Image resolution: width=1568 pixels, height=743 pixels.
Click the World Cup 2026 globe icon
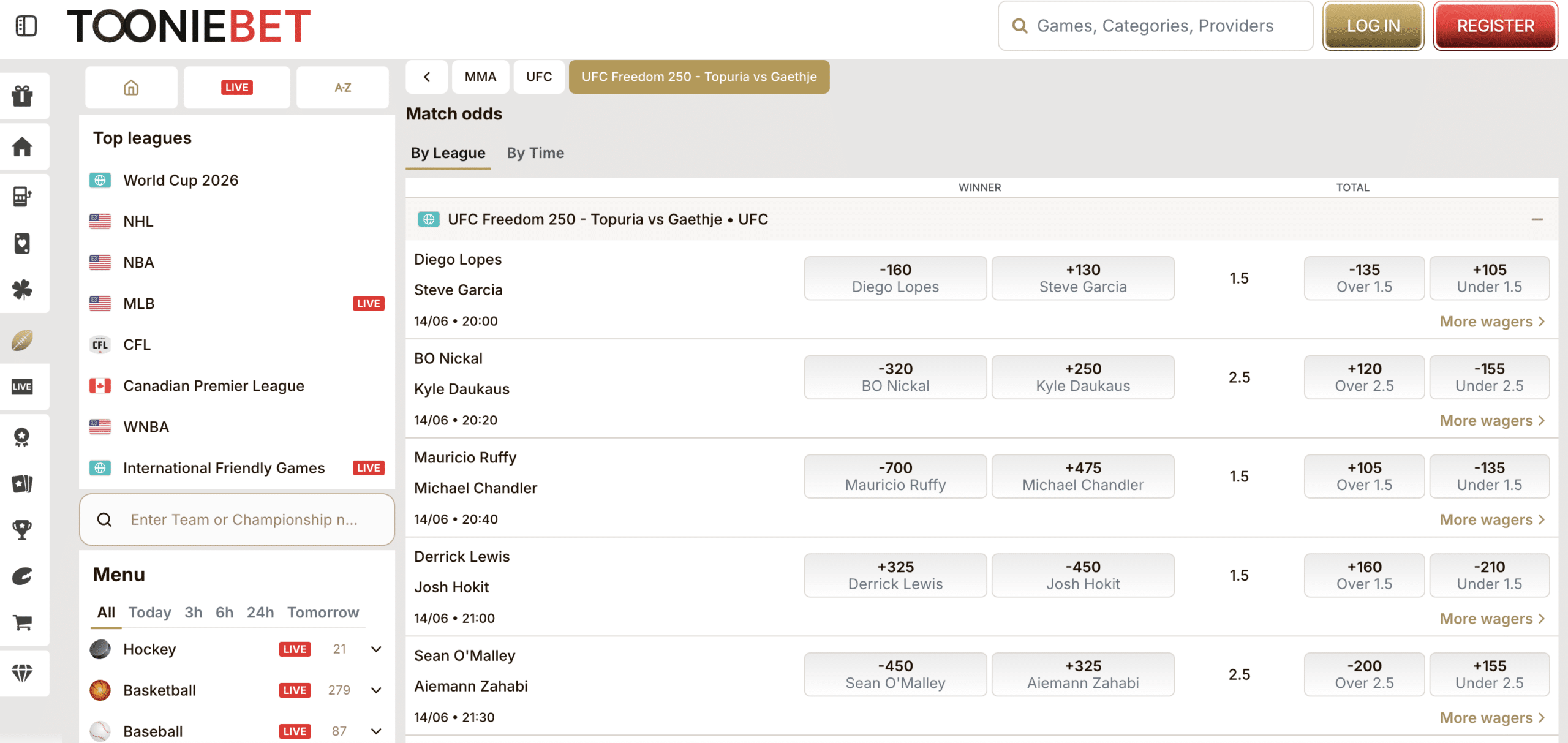pyautogui.click(x=100, y=180)
